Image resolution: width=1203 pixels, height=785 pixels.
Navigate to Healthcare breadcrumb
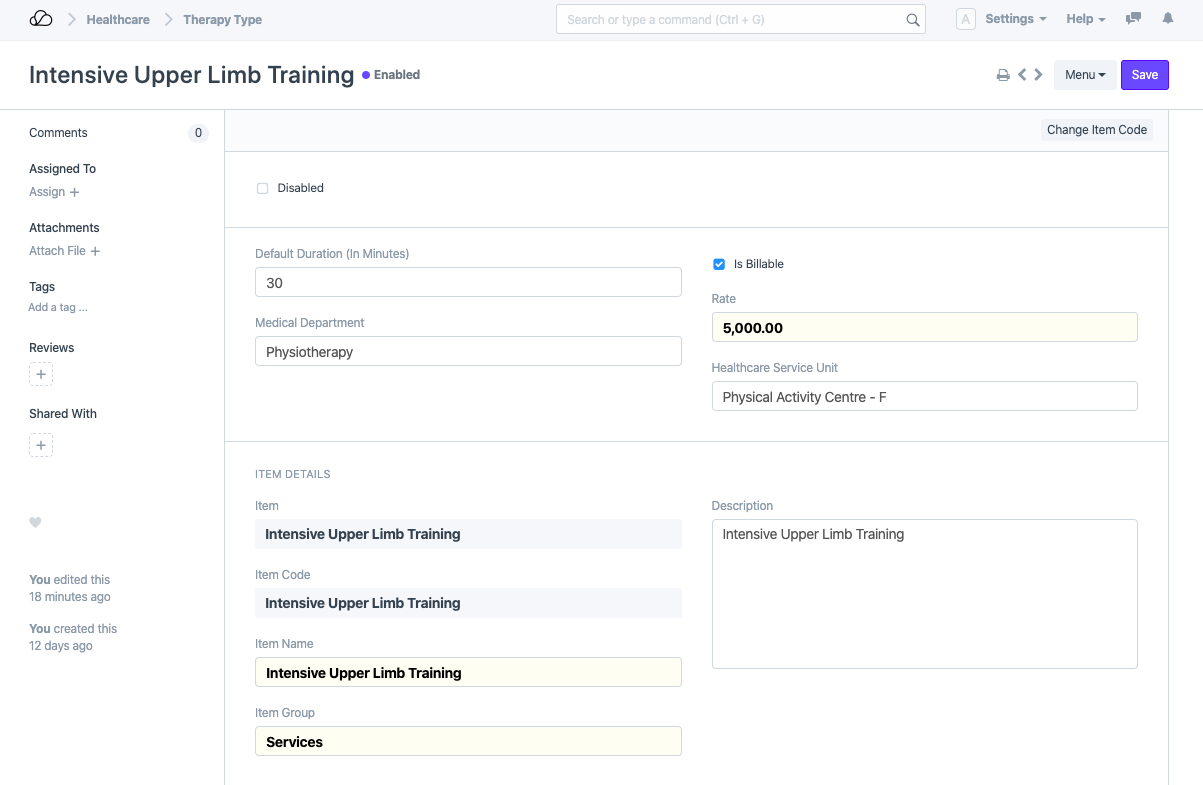pos(118,19)
